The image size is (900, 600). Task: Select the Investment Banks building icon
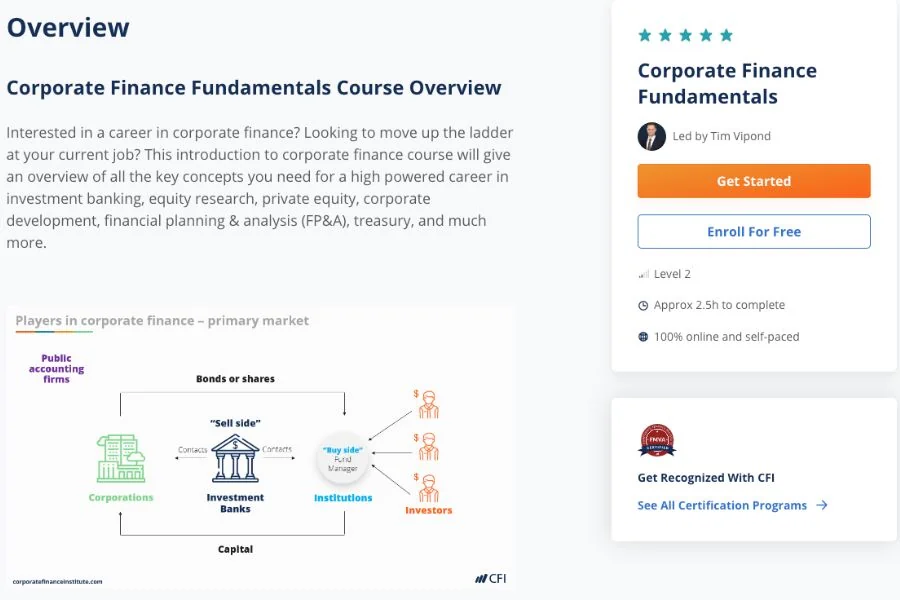tap(234, 458)
